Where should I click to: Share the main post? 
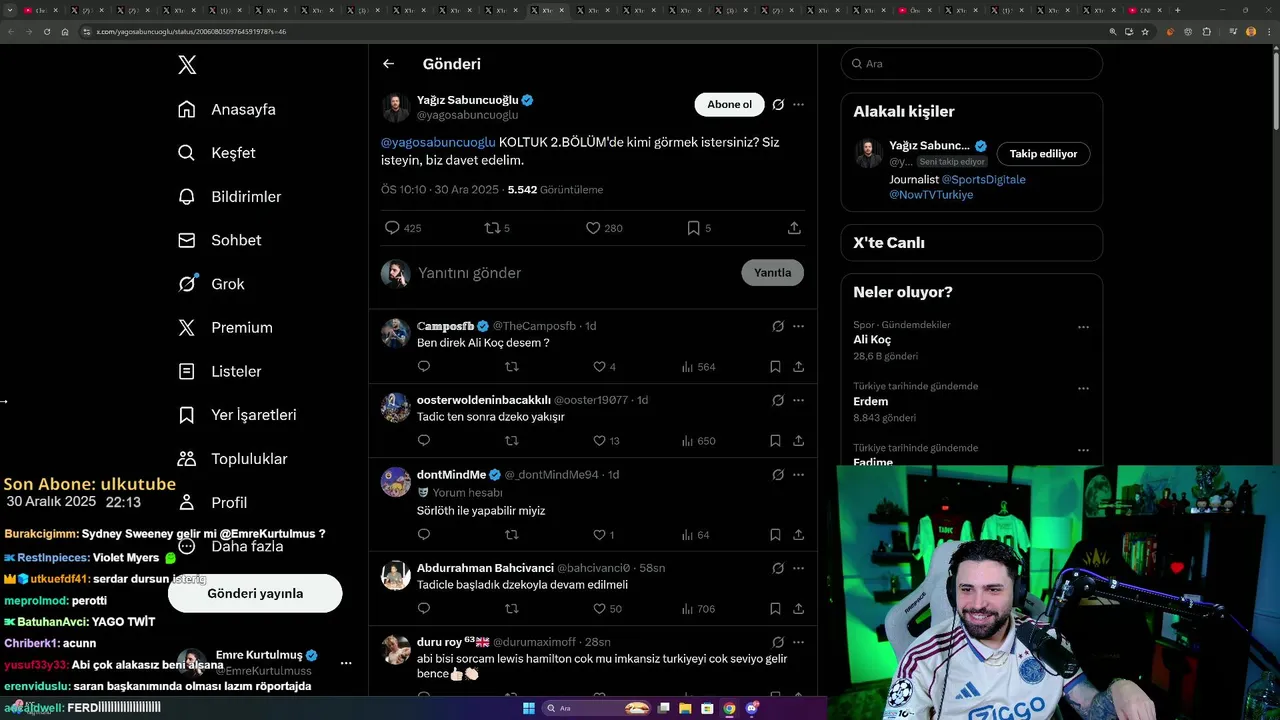coord(794,228)
